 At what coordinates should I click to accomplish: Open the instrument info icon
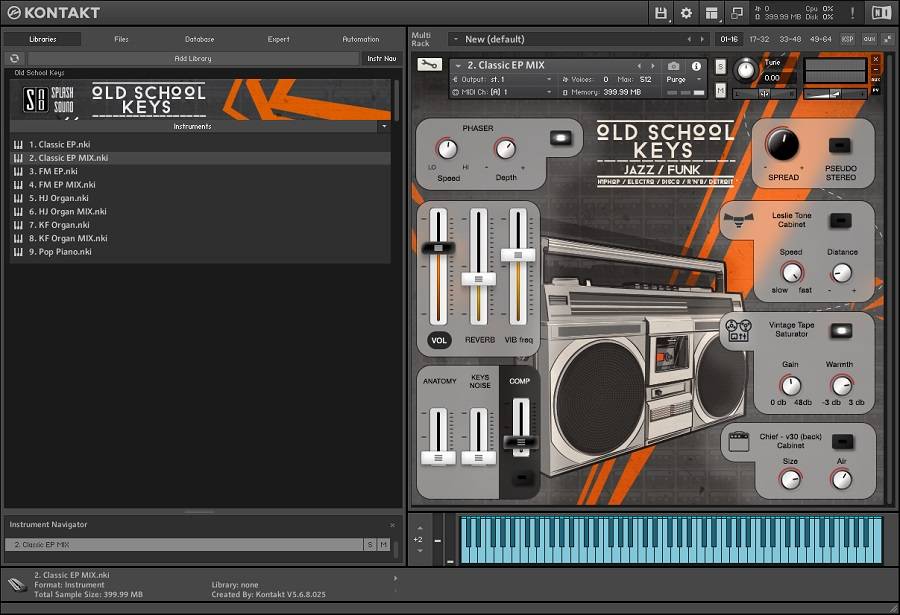(696, 66)
